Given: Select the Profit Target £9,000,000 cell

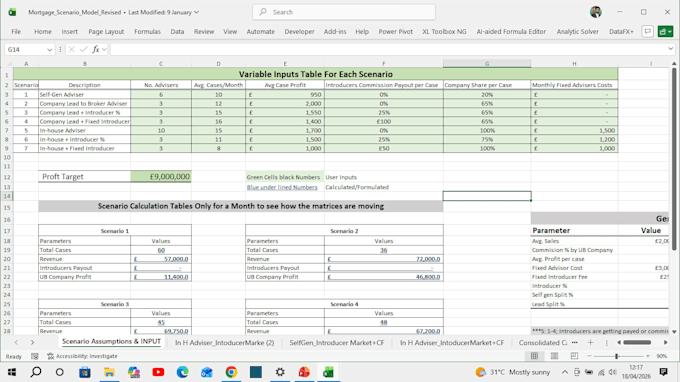Looking at the screenshot, I should [160, 176].
